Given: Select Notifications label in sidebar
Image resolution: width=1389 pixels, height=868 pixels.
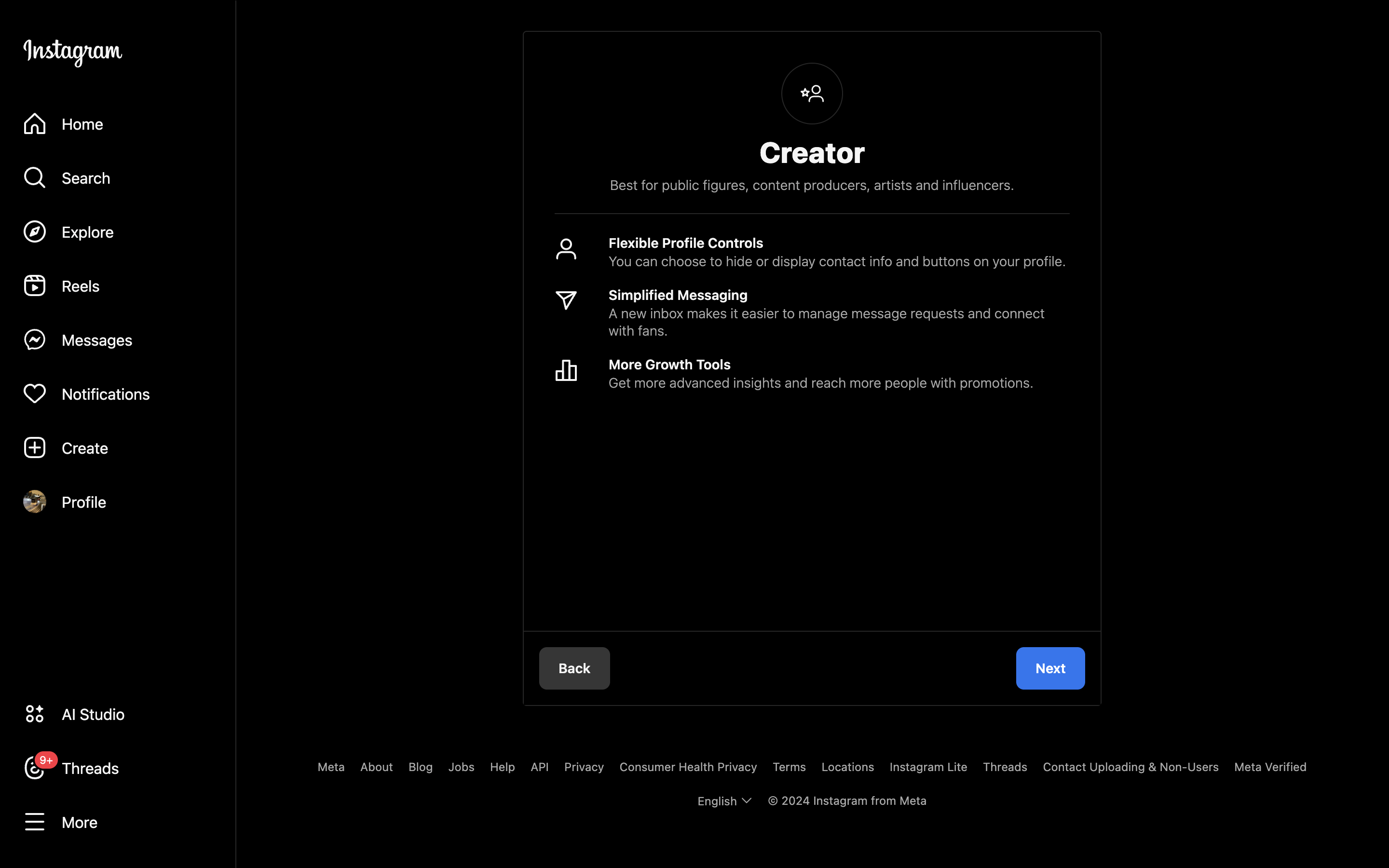Looking at the screenshot, I should point(106,394).
